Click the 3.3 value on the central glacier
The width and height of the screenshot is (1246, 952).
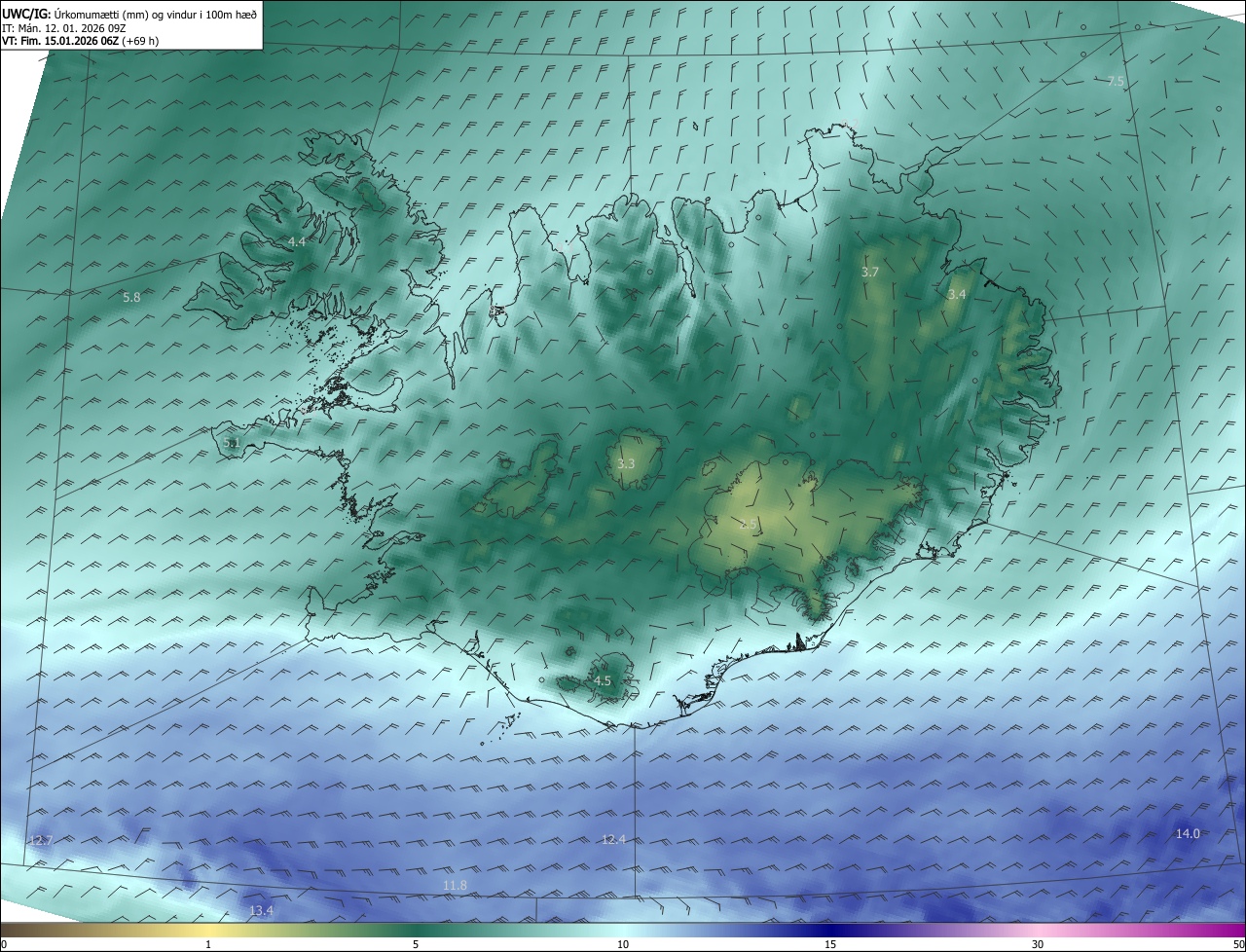(x=626, y=464)
